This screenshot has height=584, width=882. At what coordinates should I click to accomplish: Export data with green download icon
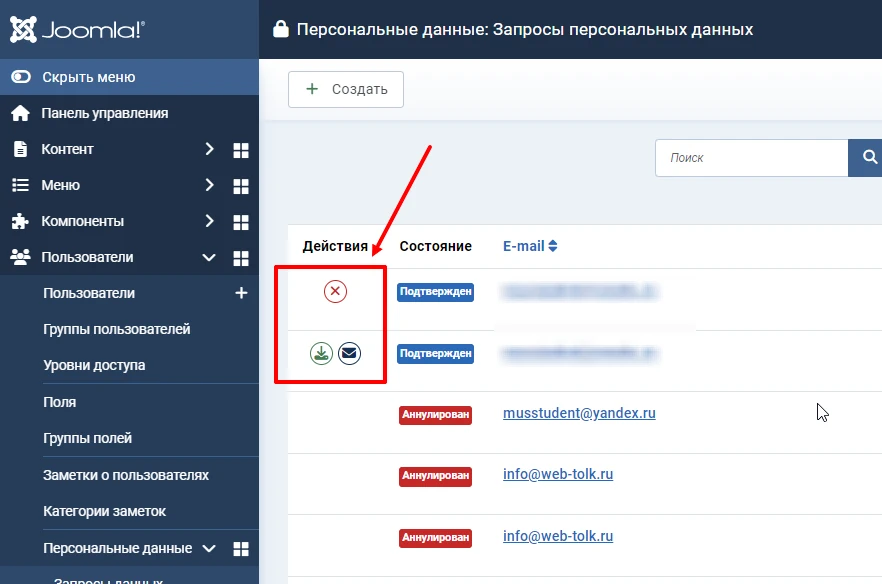(321, 353)
